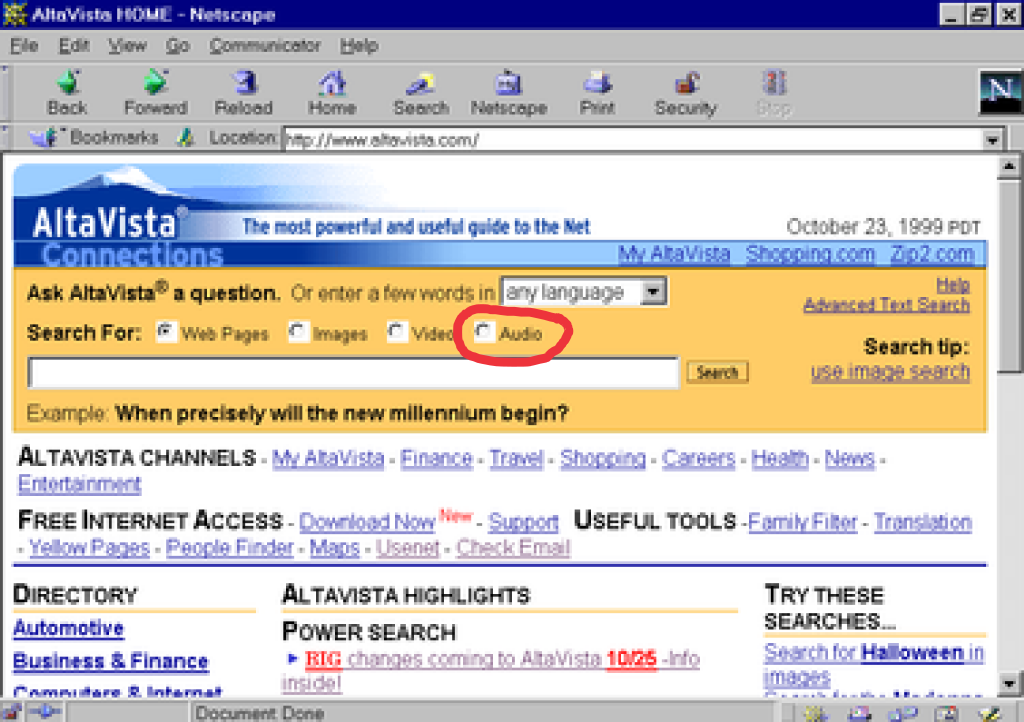This screenshot has width=1024, height=722.
Task: Open the Shopping.com link
Action: [x=810, y=254]
